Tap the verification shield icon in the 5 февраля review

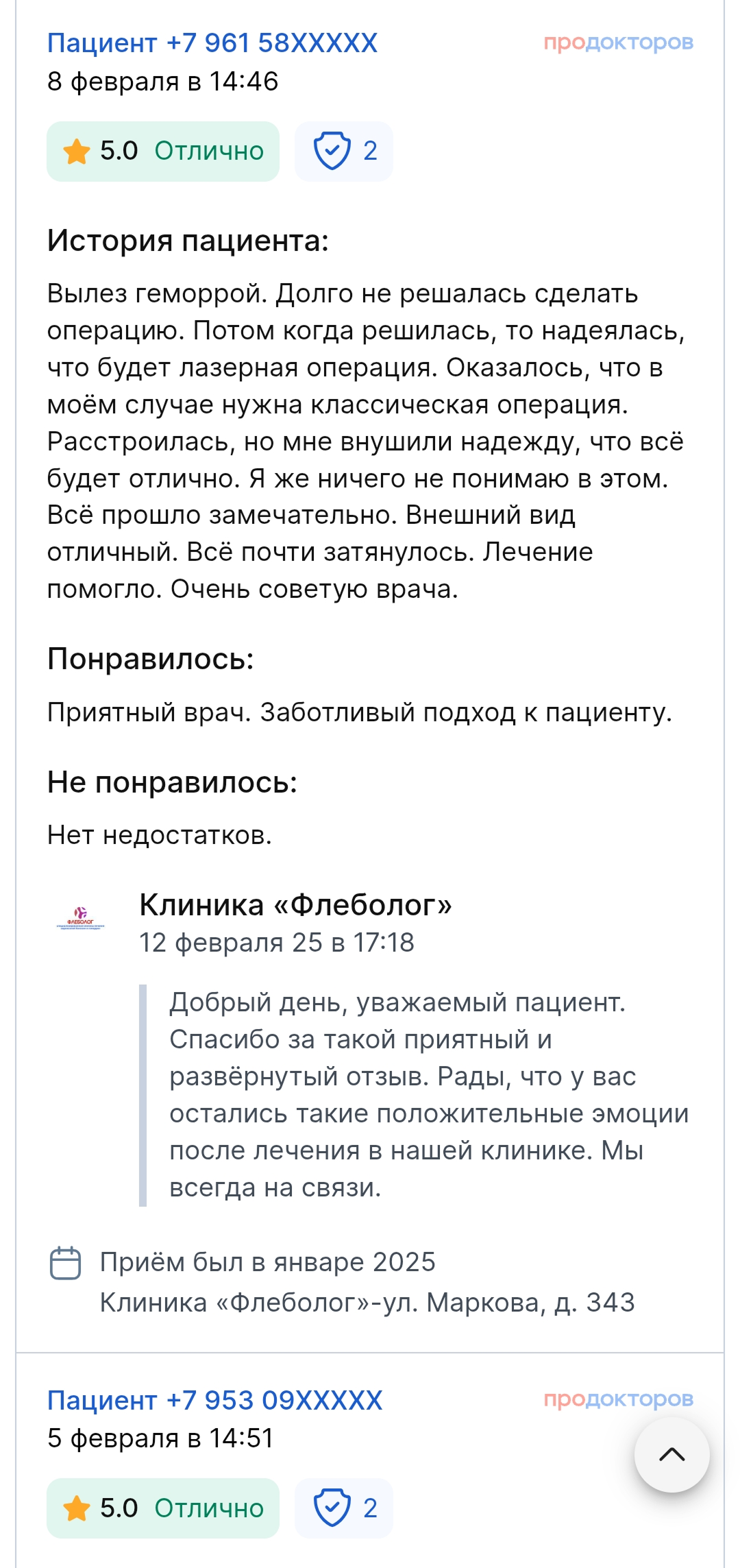tap(332, 1508)
